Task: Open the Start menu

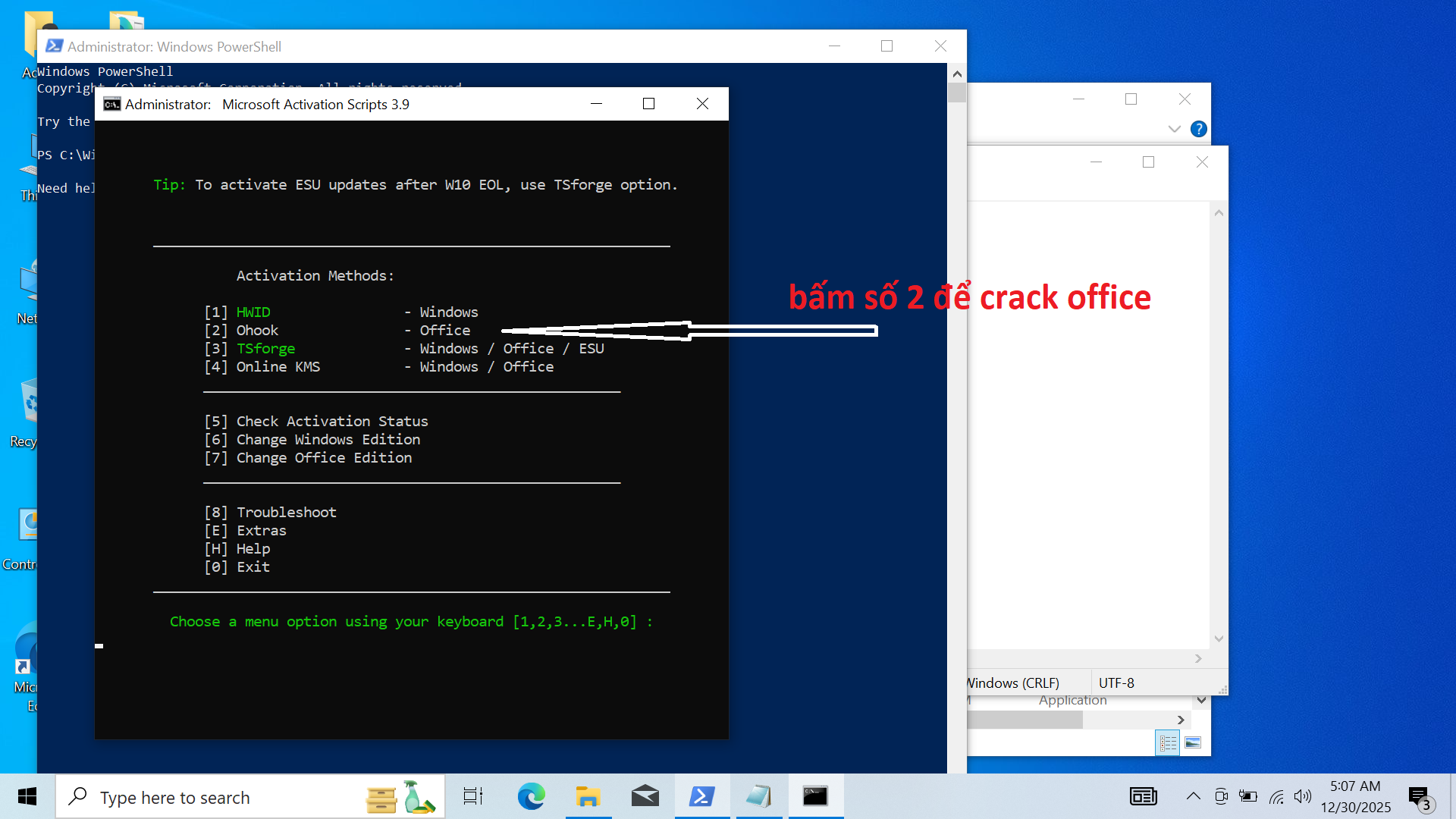Action: pyautogui.click(x=27, y=796)
